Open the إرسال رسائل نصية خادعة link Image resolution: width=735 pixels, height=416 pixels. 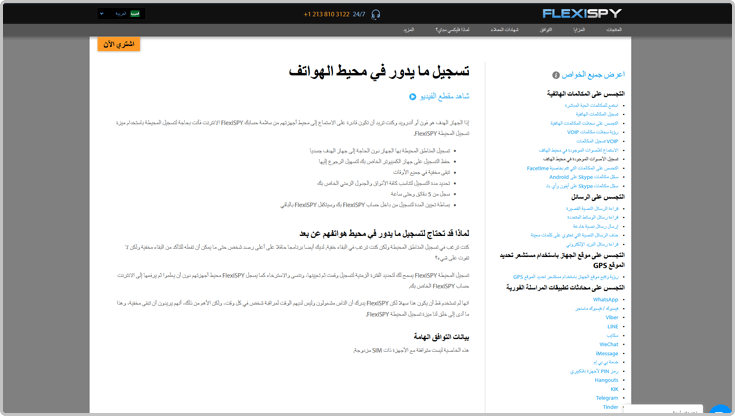(x=596, y=227)
